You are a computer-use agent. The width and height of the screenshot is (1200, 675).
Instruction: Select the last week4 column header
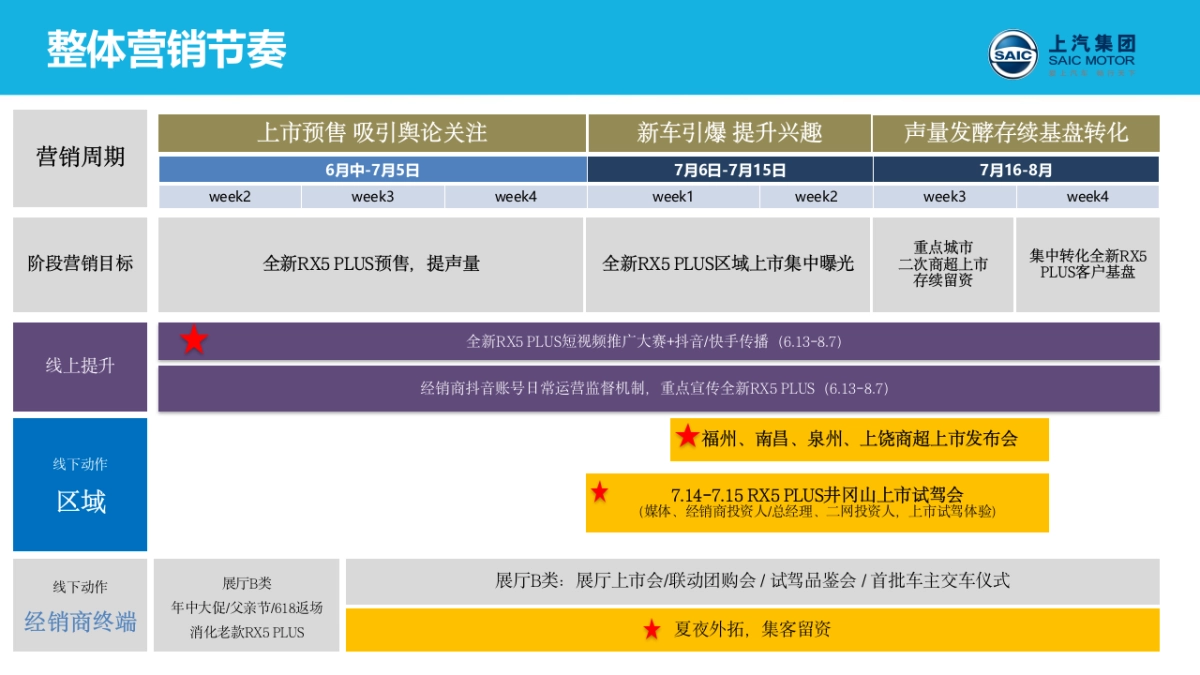(x=1086, y=197)
